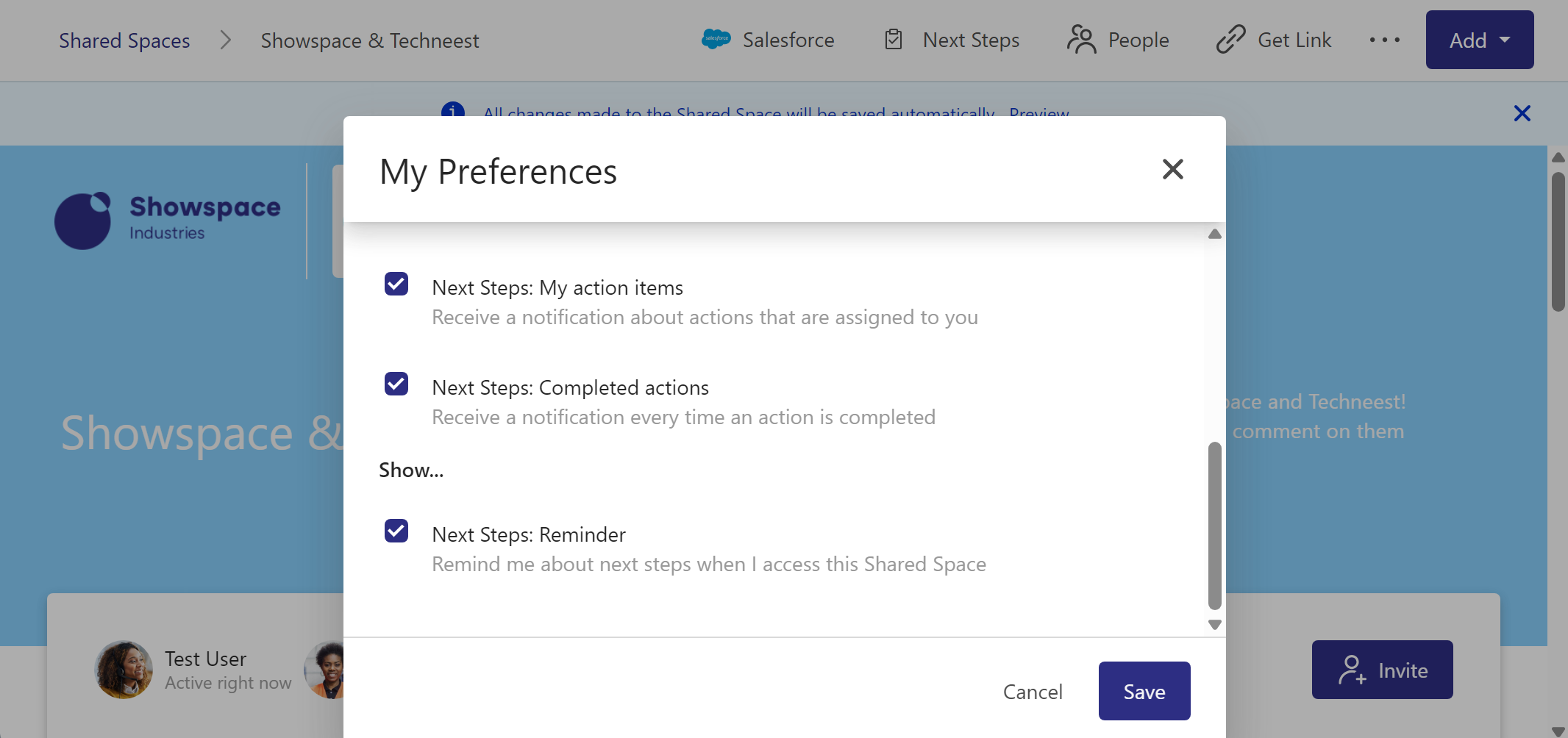Click 'Next Steps: My action items' label
This screenshot has width=1568, height=738.
tap(557, 287)
